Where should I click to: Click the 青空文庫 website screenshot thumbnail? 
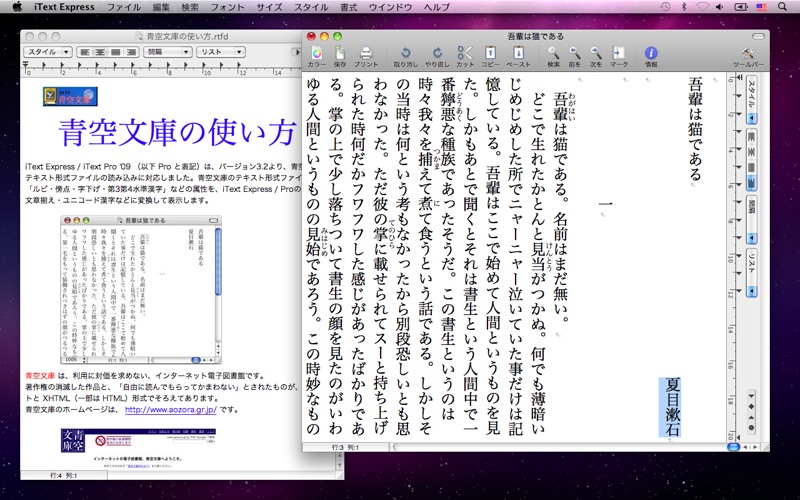pyautogui.click(x=138, y=449)
